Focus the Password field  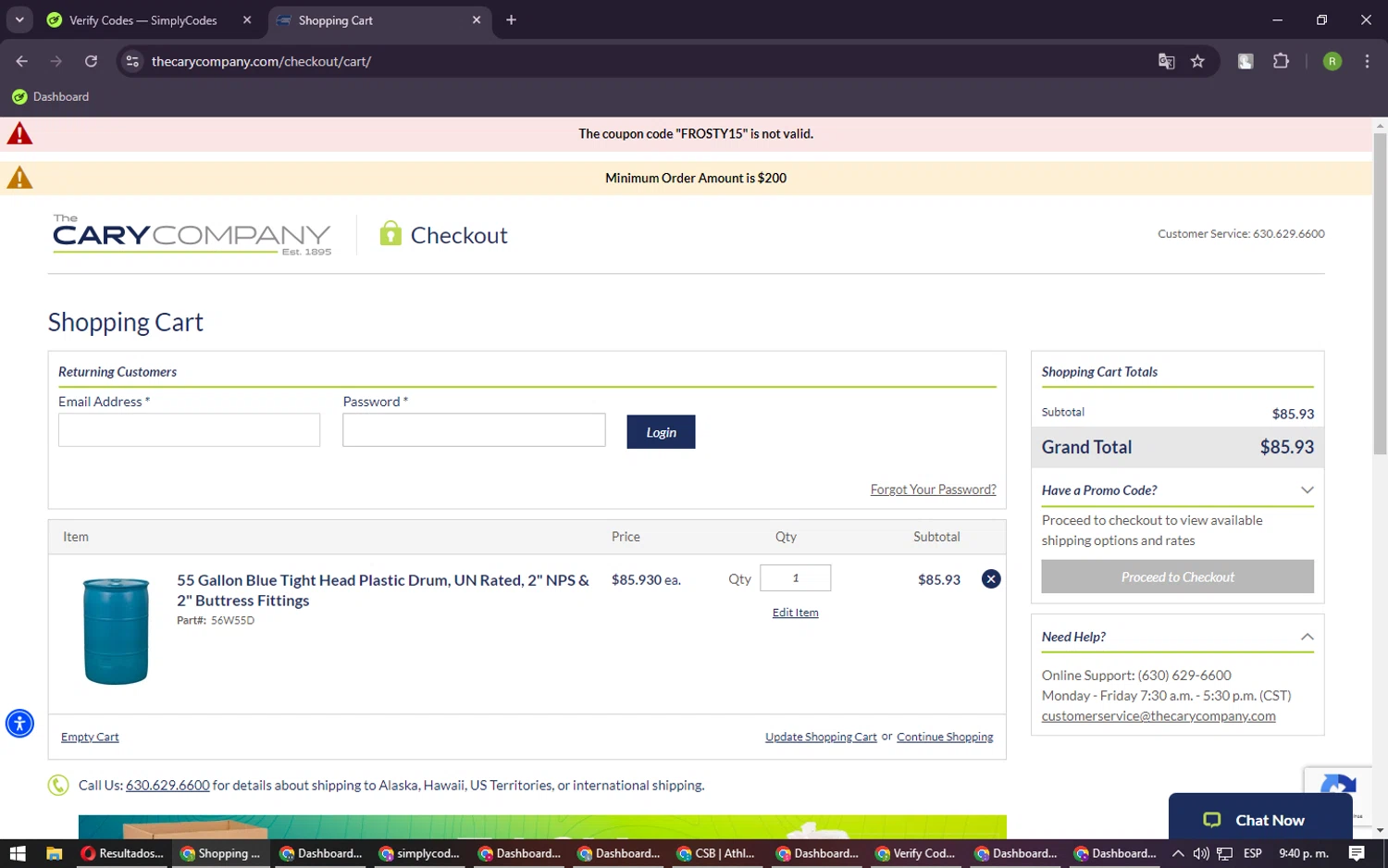tap(474, 430)
